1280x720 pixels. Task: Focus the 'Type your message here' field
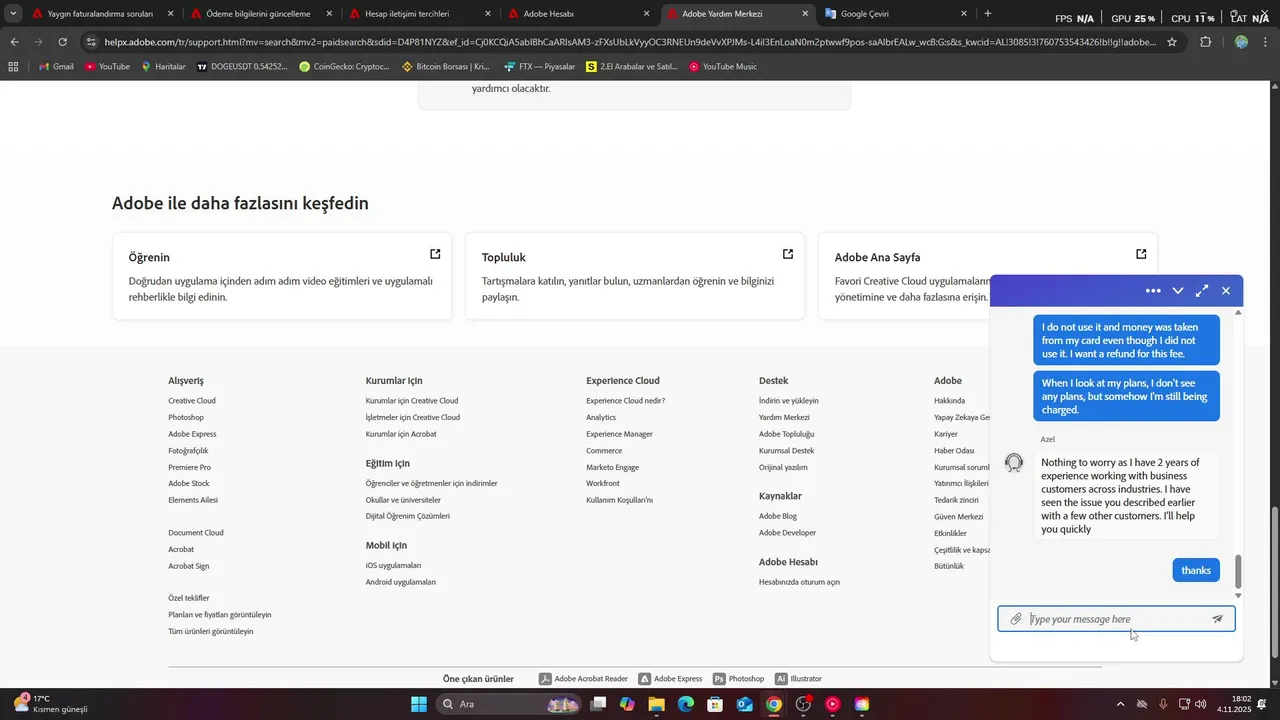point(1116,619)
